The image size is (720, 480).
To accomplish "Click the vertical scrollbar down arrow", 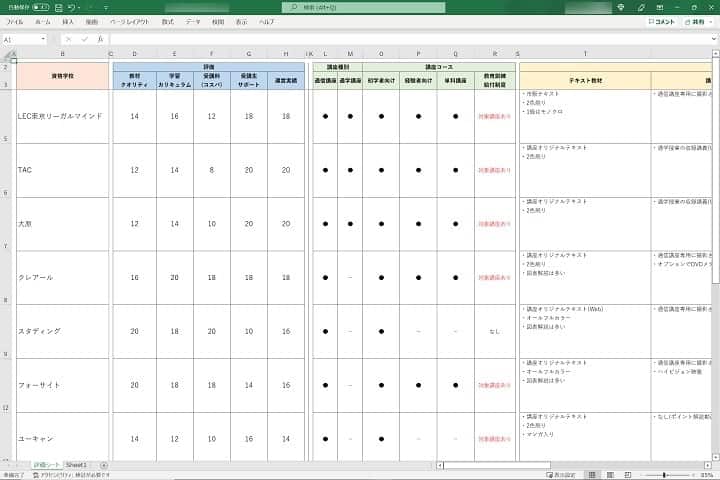I will pyautogui.click(x=715, y=457).
